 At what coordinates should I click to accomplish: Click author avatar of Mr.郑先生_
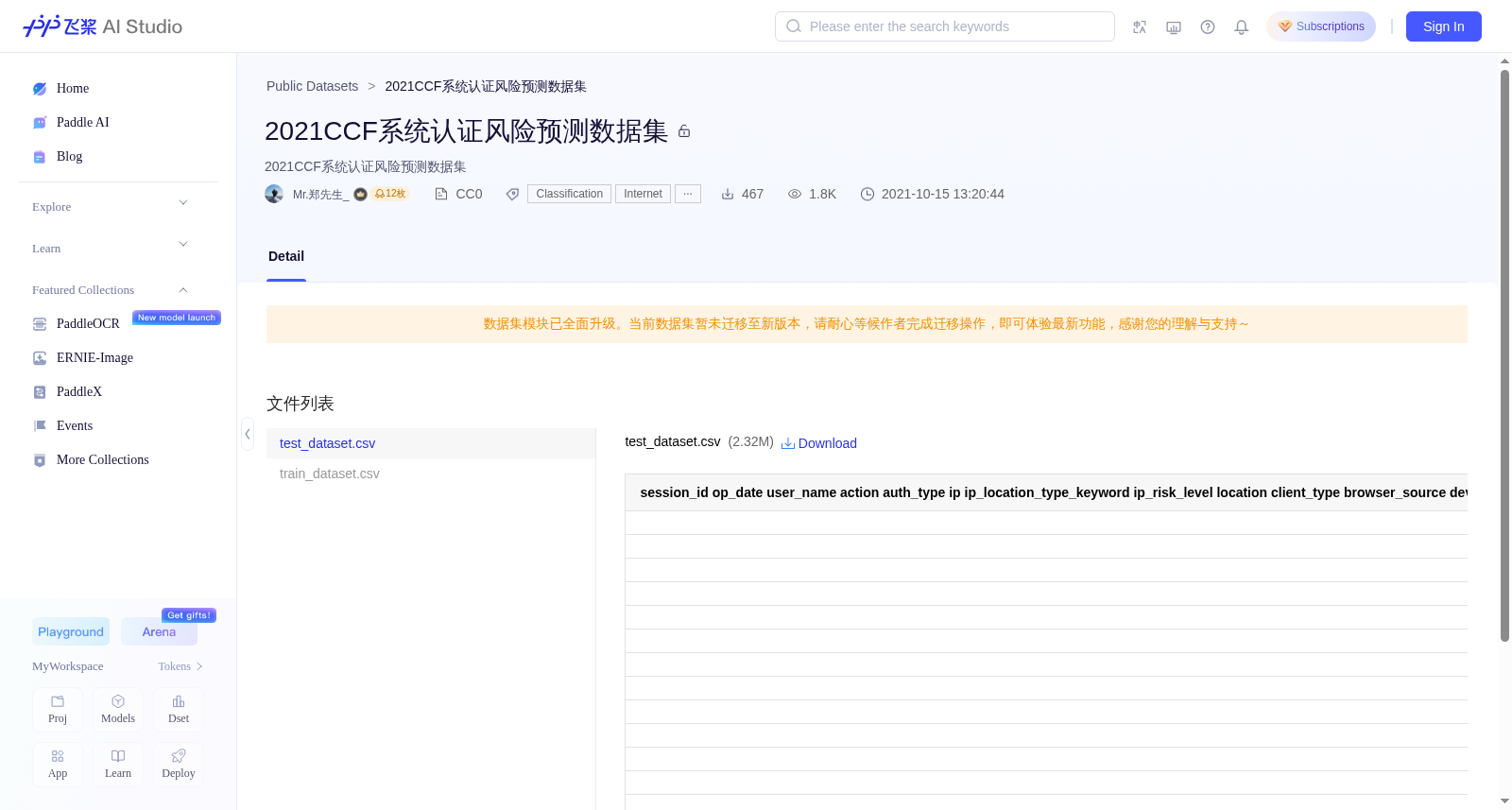[x=274, y=194]
